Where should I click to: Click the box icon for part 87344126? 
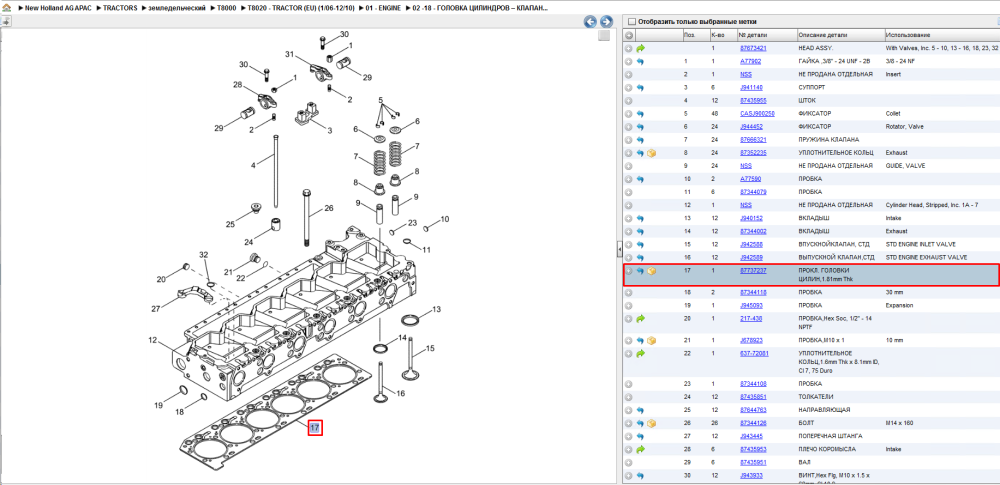point(652,423)
